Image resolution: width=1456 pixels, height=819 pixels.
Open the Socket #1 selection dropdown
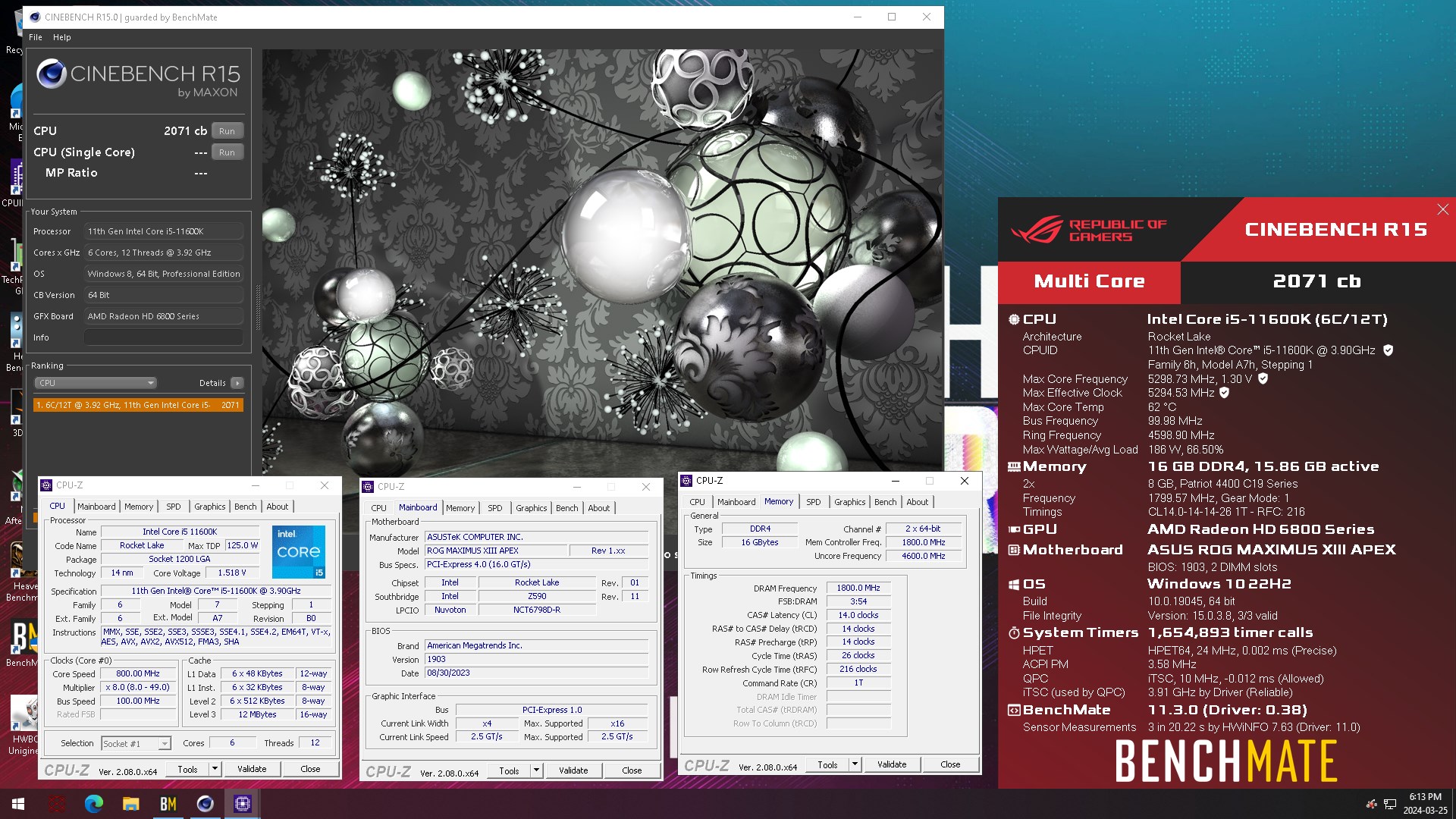pyautogui.click(x=136, y=744)
